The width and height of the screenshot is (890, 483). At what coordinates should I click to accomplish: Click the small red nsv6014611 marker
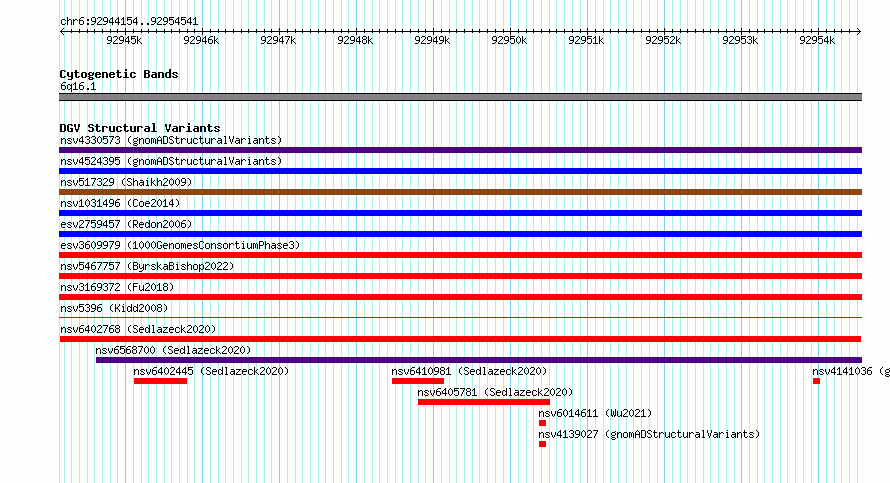543,423
